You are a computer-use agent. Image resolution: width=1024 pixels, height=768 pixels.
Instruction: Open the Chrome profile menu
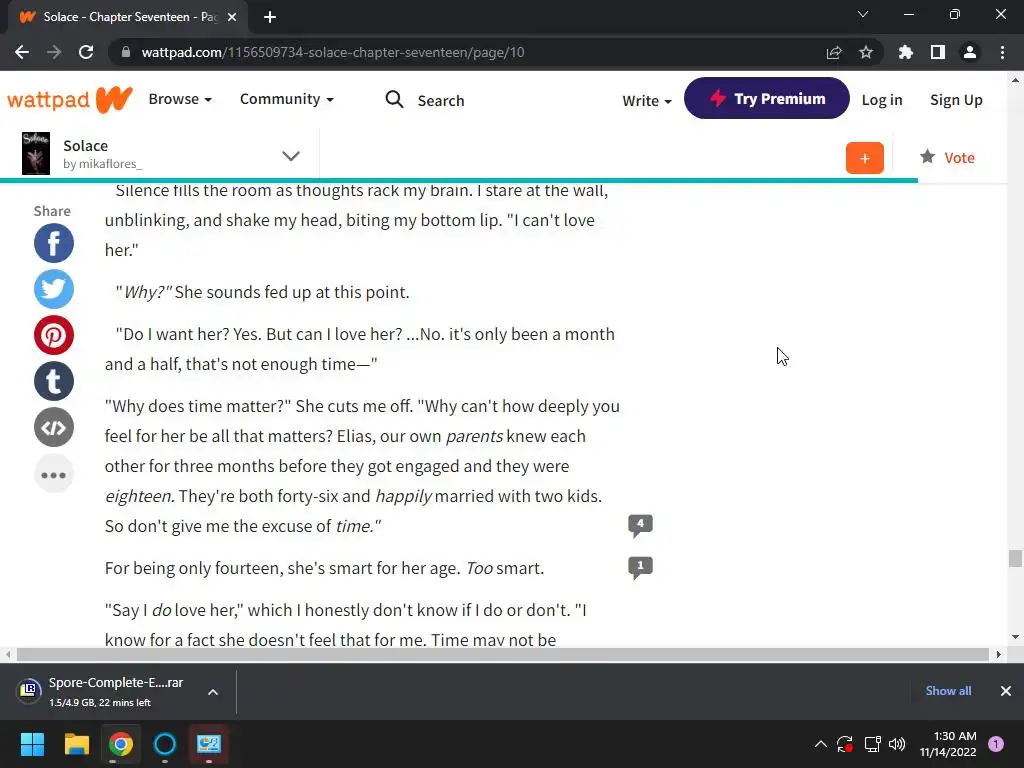pos(970,52)
